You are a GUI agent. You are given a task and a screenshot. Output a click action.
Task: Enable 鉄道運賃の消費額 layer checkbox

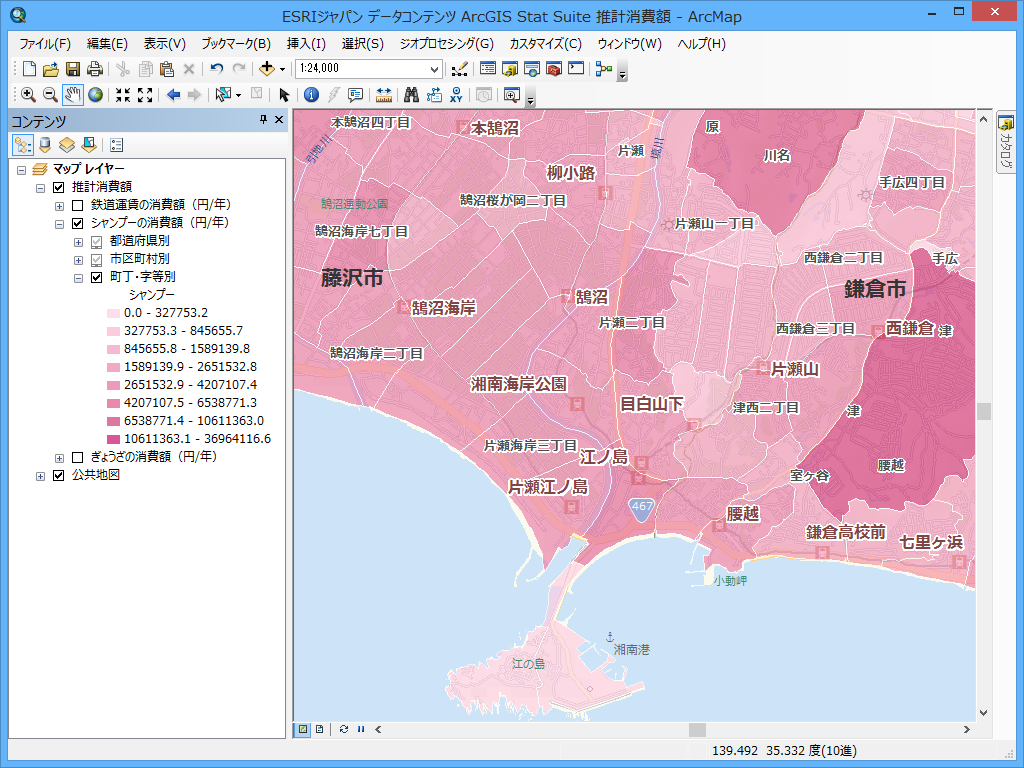click(78, 206)
